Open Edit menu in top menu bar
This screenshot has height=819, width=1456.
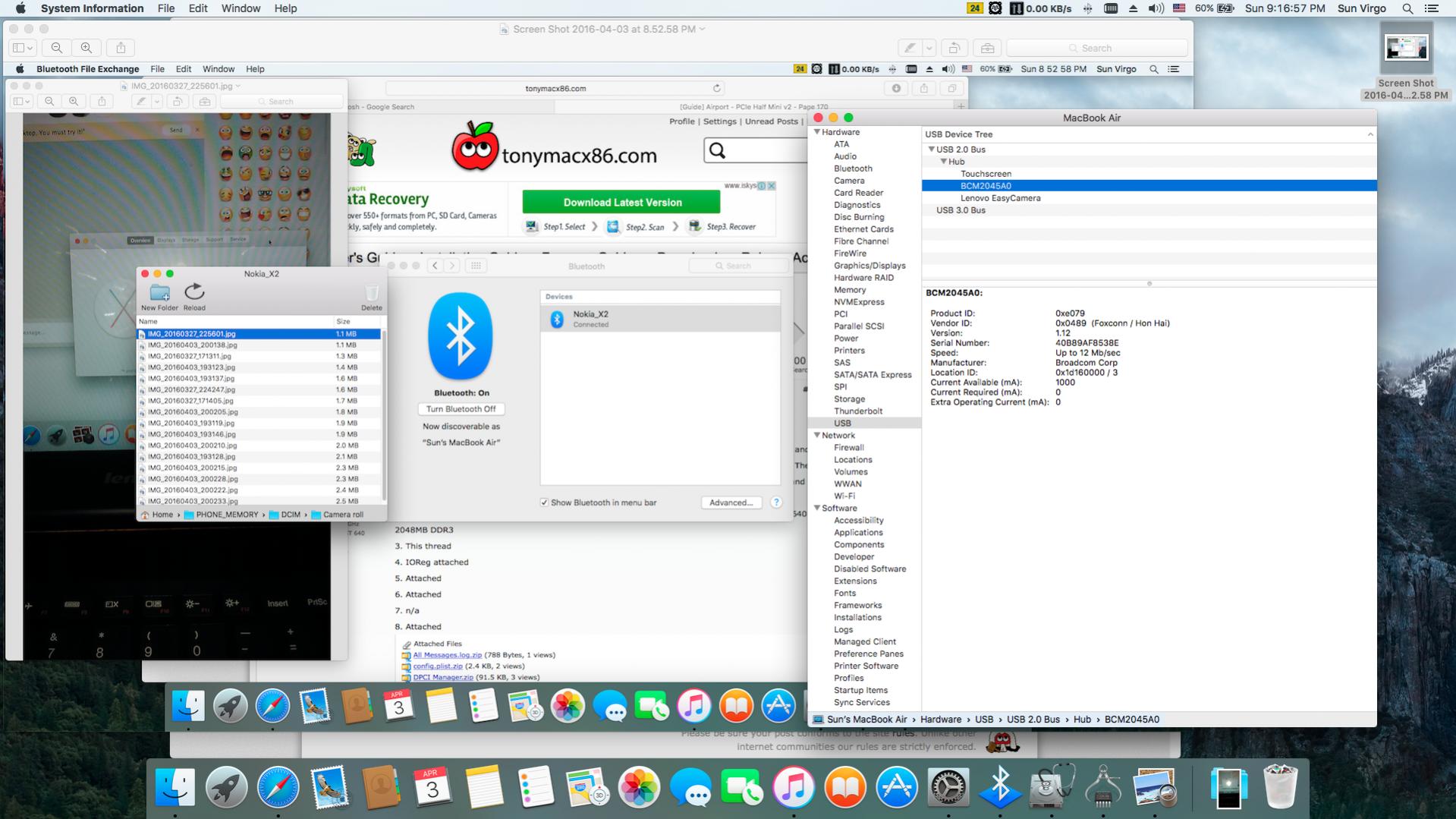click(x=198, y=8)
